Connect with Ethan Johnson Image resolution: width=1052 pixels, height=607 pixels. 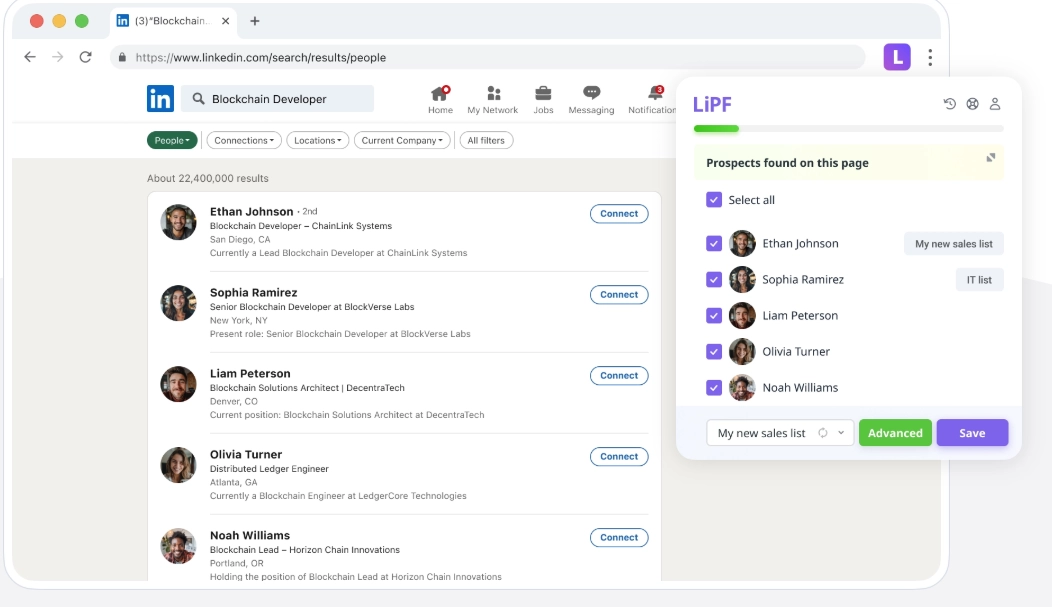619,213
